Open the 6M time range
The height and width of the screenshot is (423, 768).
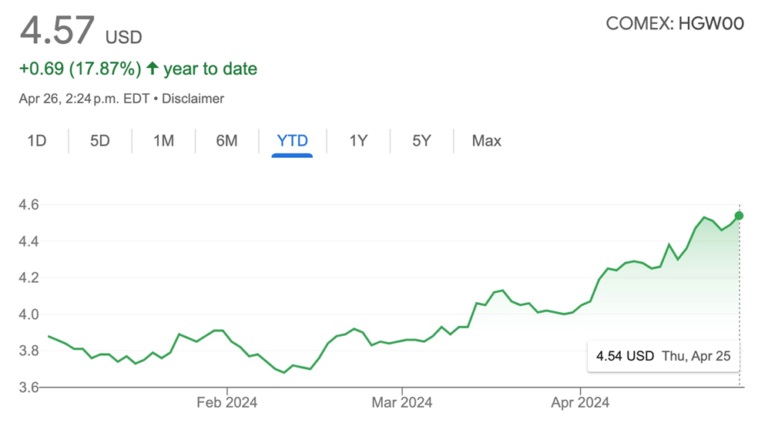click(x=227, y=141)
